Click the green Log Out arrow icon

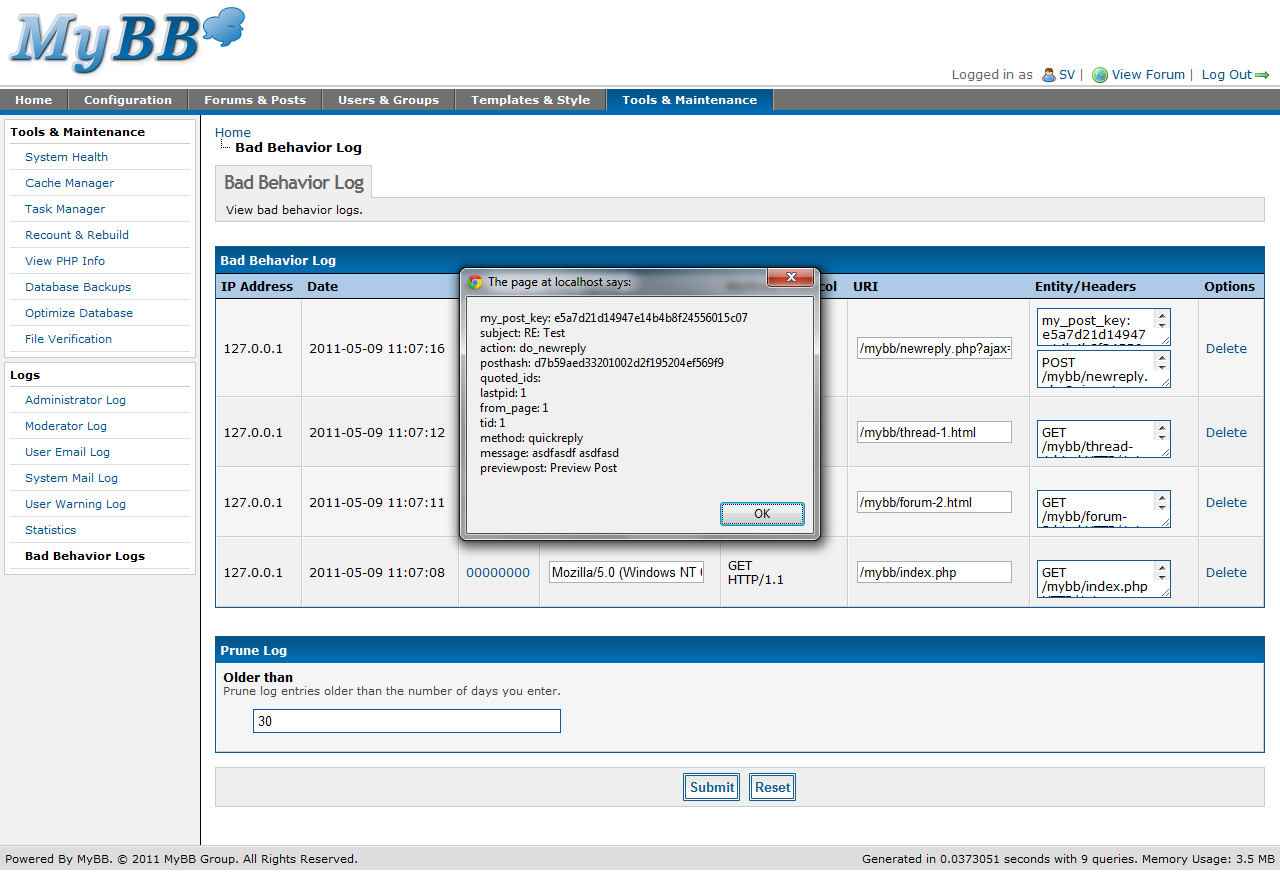tap(1262, 75)
